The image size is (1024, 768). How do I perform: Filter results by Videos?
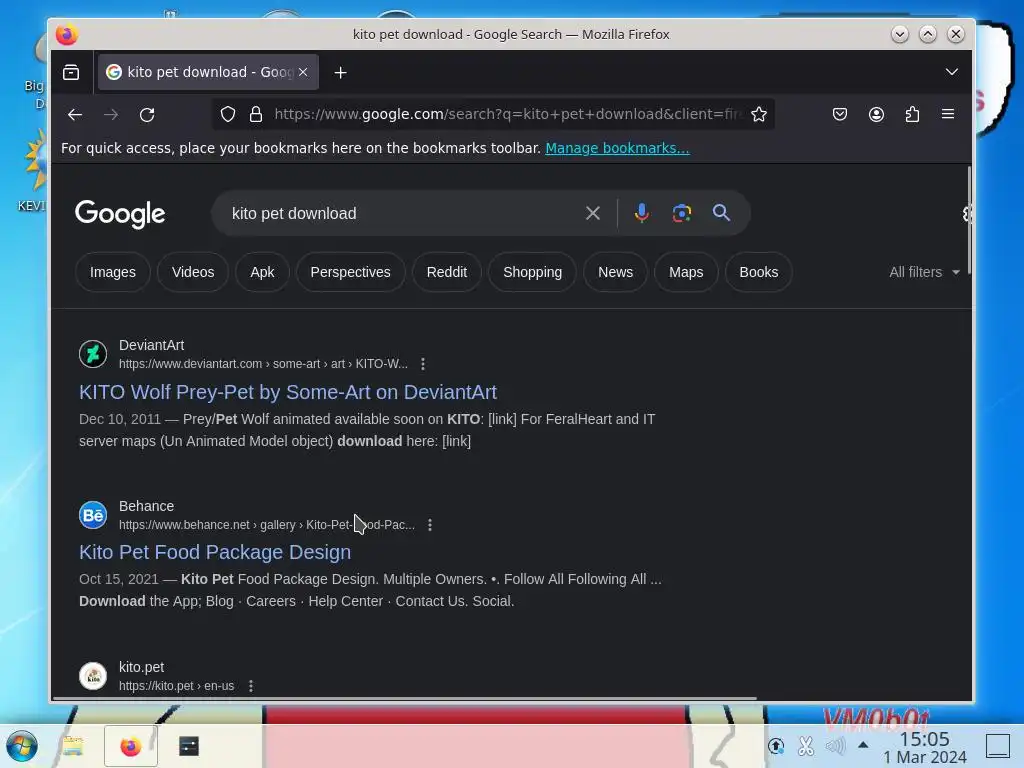[x=193, y=272]
